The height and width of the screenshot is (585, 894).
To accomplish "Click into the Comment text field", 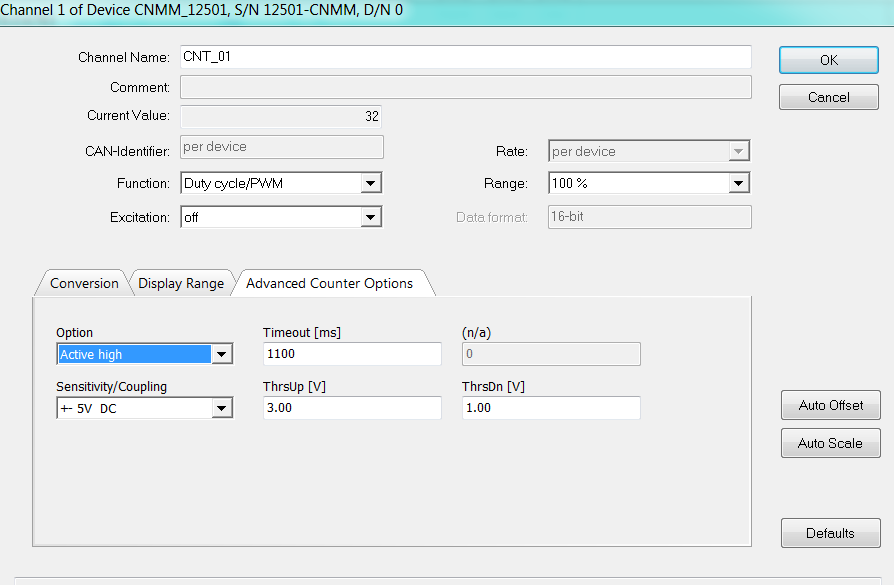I will (465, 87).
